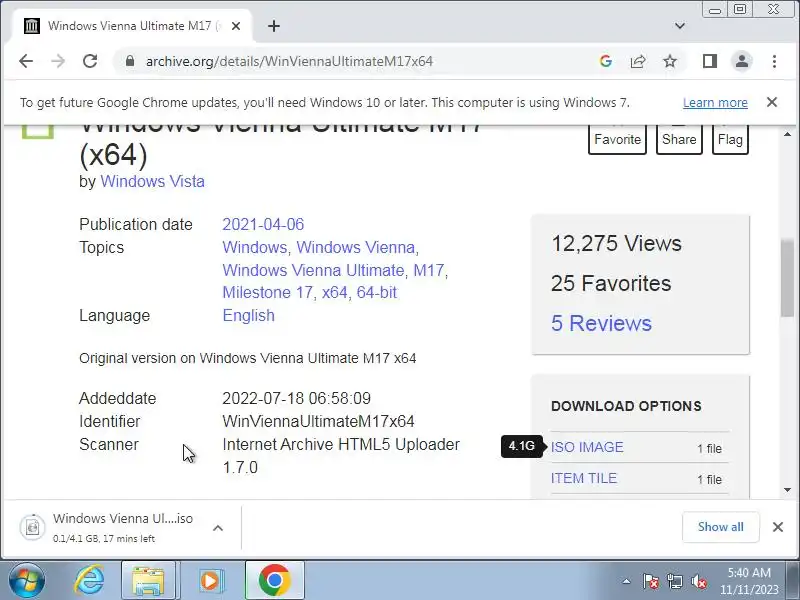Viewport: 800px width, 600px height.
Task: Open Windows Explorer from the taskbar
Action: coord(148,581)
